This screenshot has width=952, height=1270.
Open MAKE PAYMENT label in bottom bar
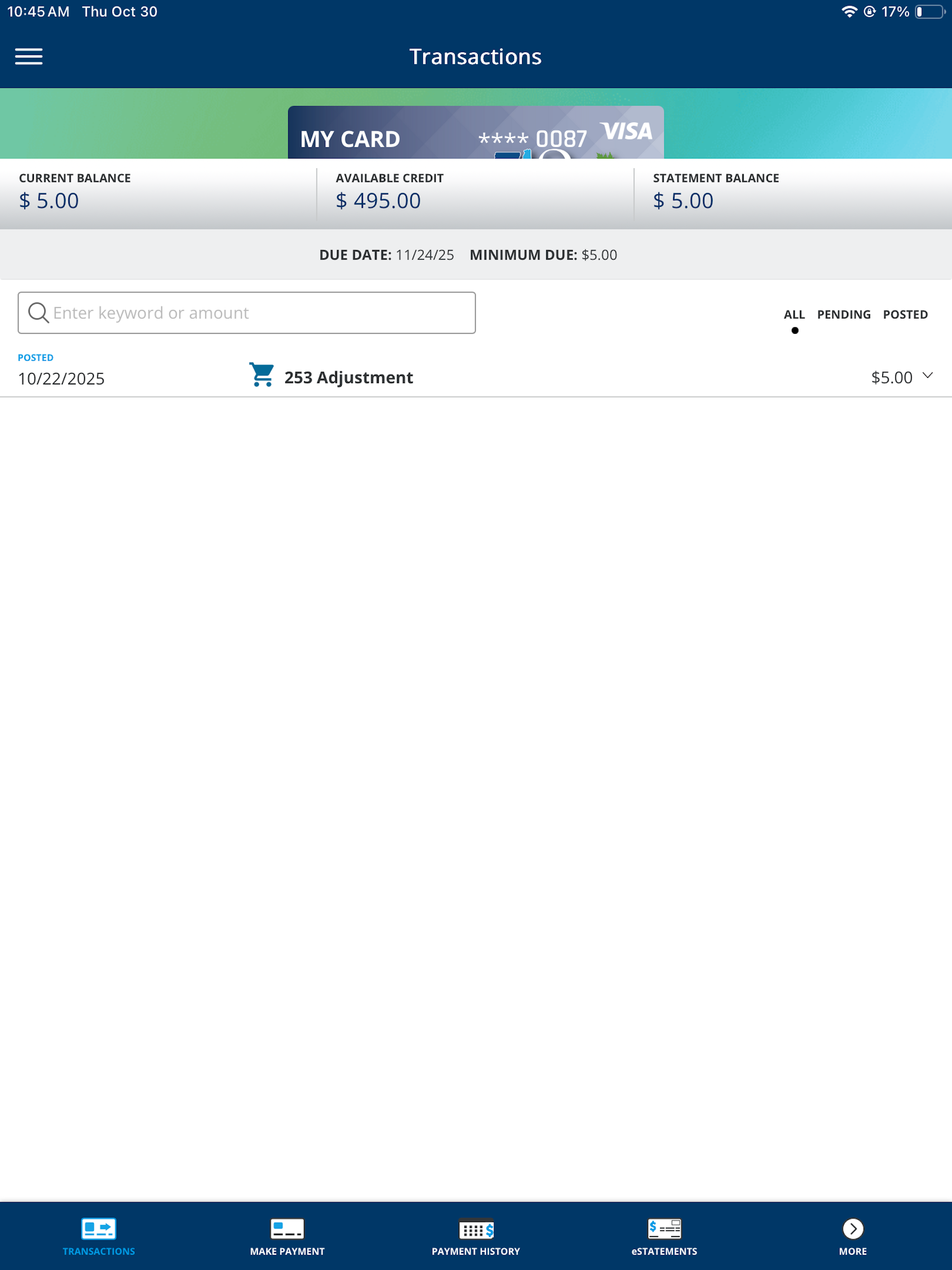pyautogui.click(x=287, y=1251)
